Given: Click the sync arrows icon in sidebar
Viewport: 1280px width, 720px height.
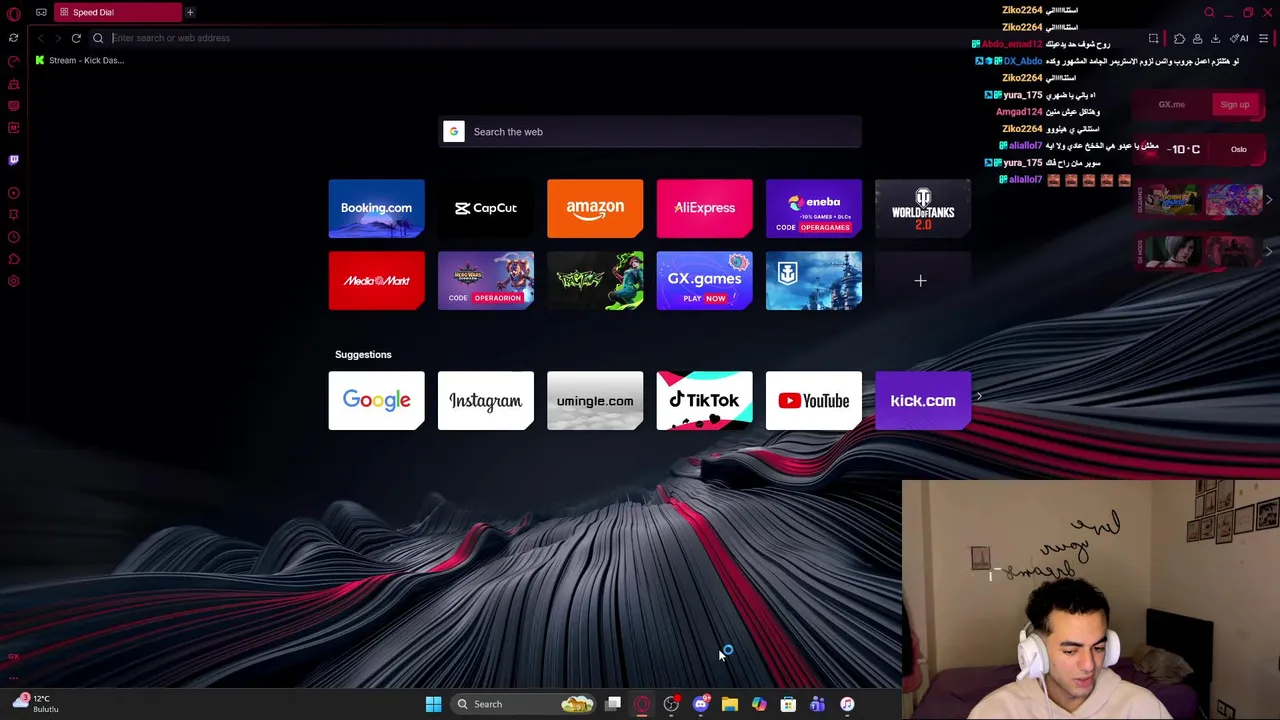Looking at the screenshot, I should [13, 38].
